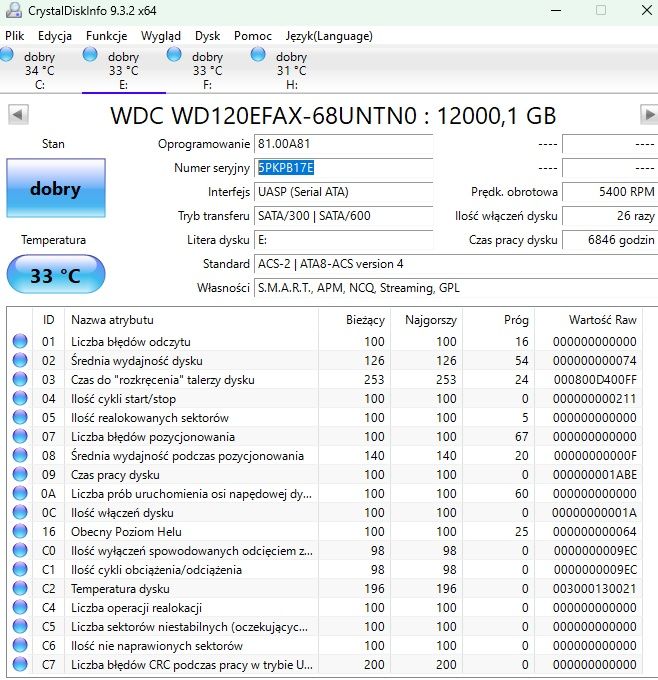Open the Plik menu
The width and height of the screenshot is (658, 680).
pos(14,36)
